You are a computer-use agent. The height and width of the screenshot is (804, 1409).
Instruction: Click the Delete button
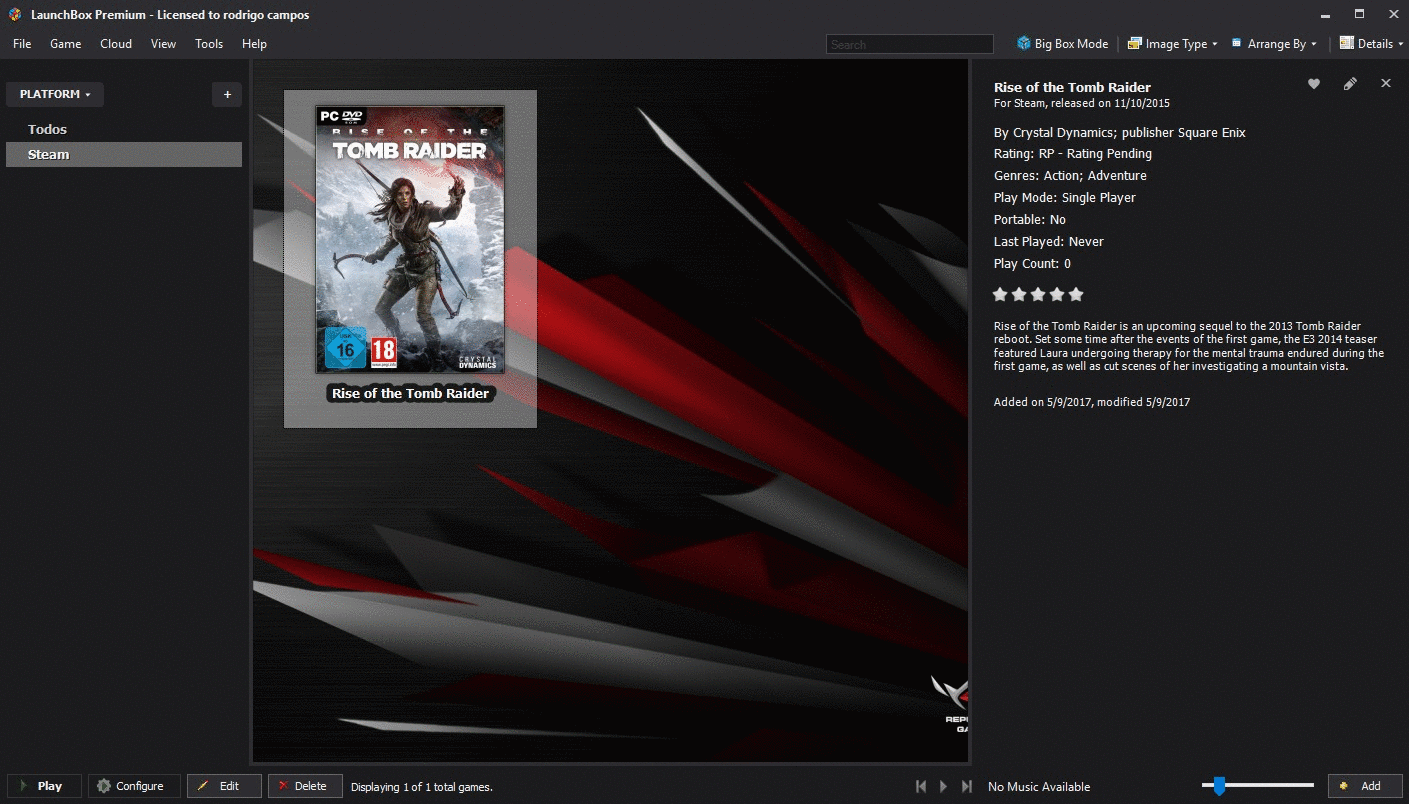305,786
